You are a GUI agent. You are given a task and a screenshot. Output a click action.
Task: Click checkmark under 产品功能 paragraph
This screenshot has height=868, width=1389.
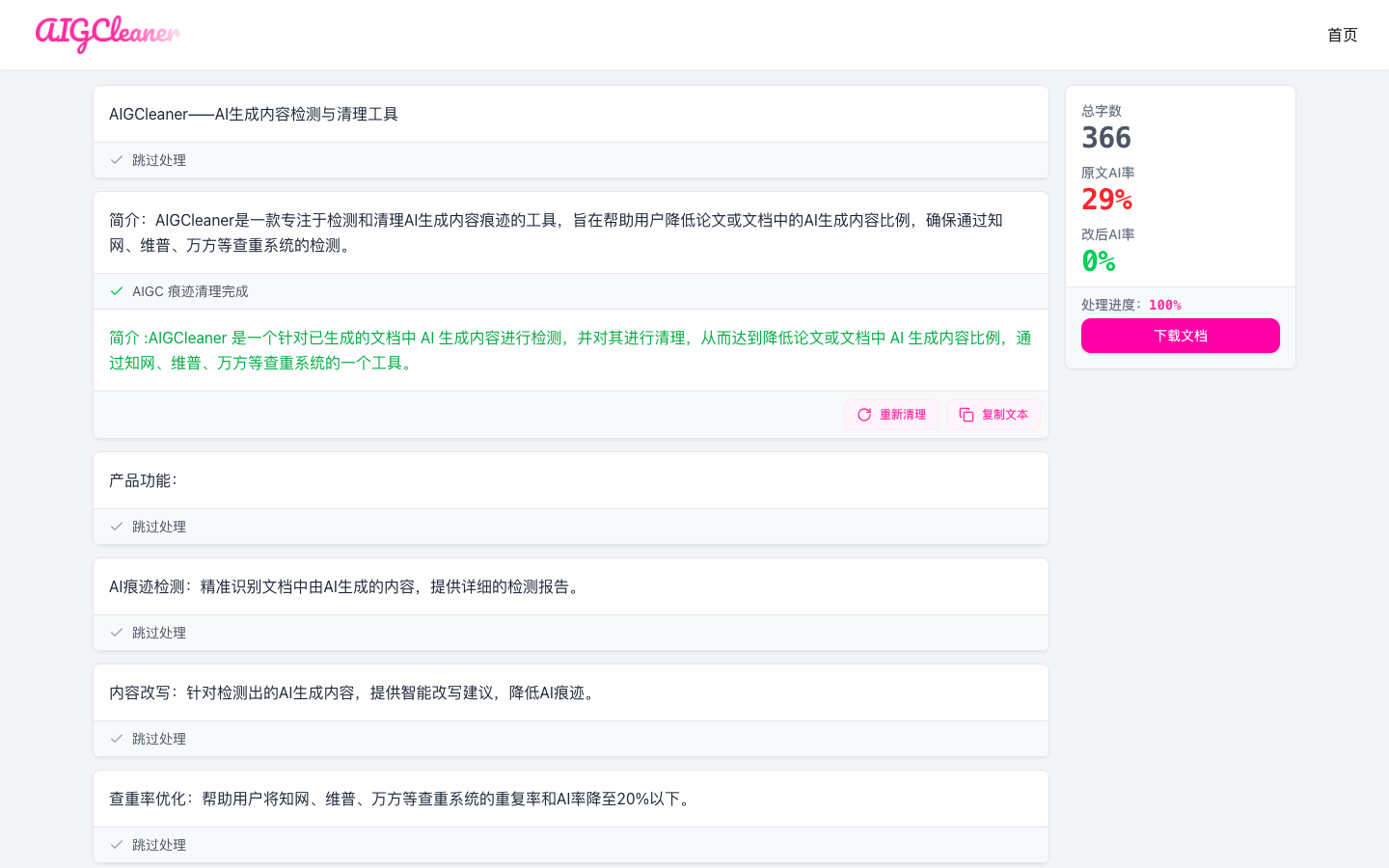(x=117, y=527)
